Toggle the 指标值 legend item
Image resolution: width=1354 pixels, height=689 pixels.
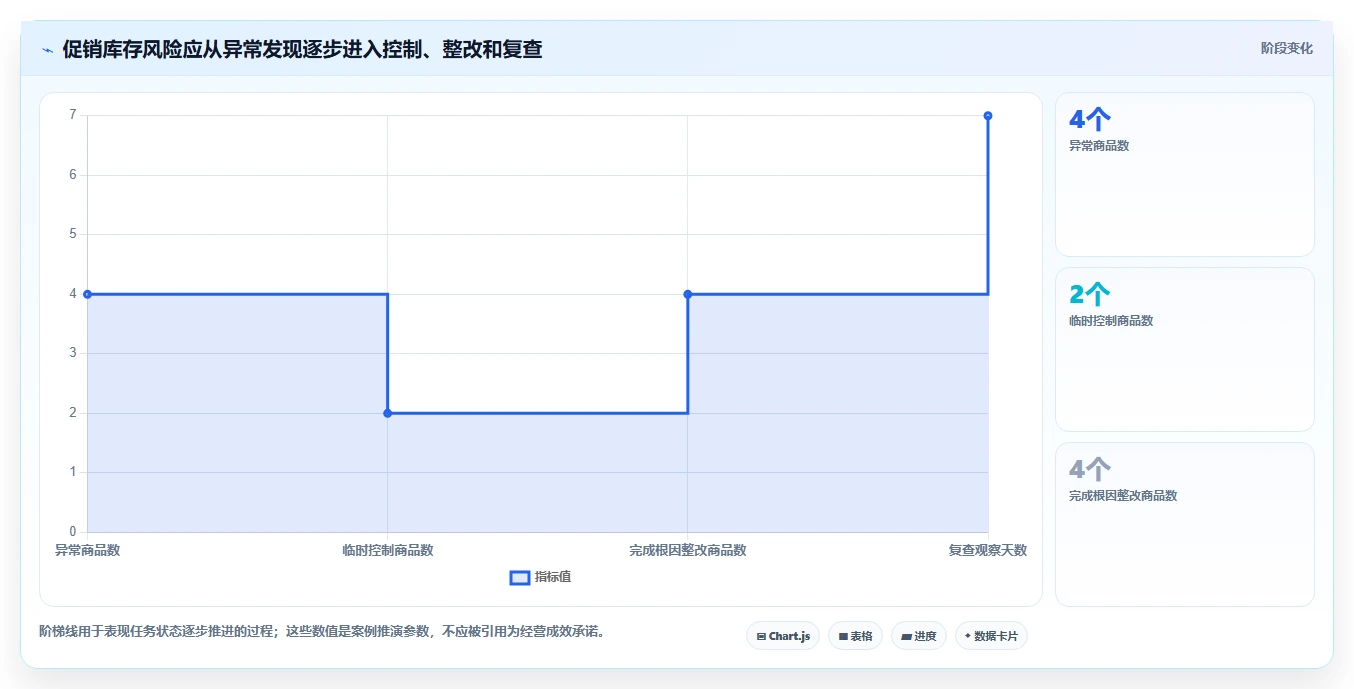540,577
